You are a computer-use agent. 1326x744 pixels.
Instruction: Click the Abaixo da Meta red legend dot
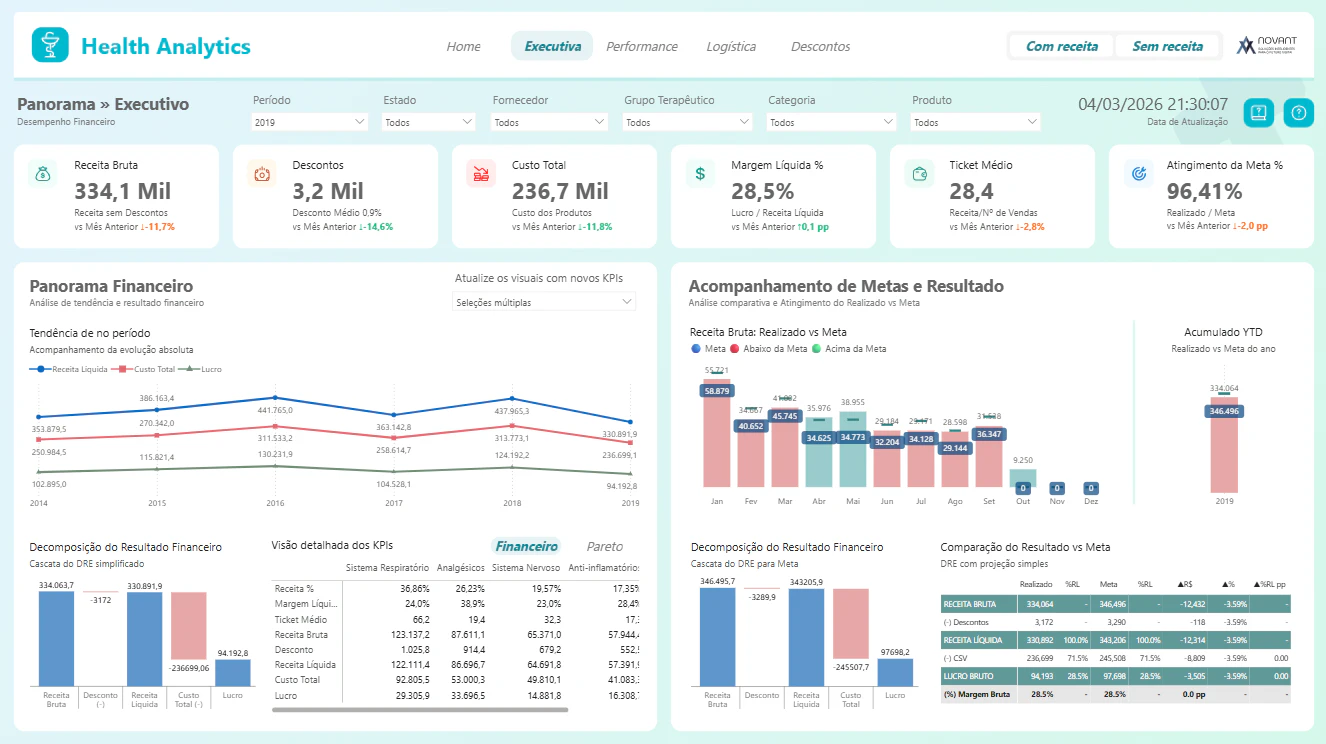coord(734,349)
